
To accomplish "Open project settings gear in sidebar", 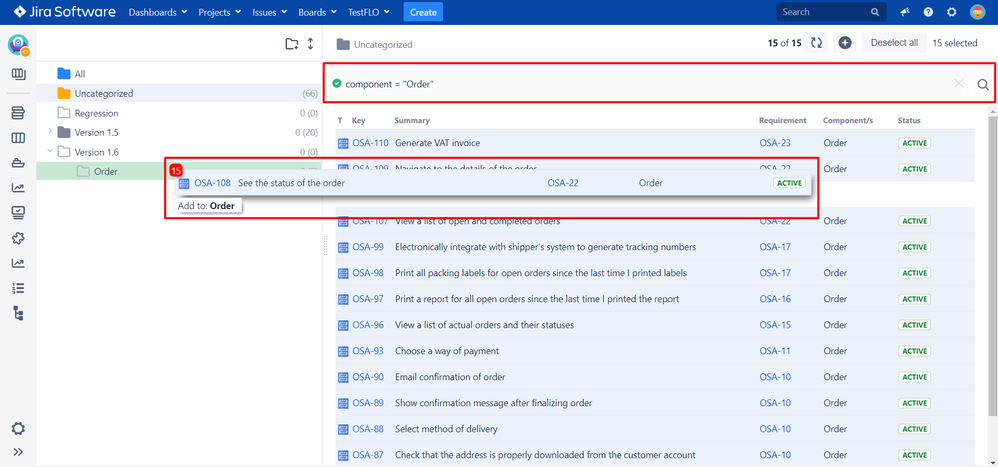I will tap(18, 428).
